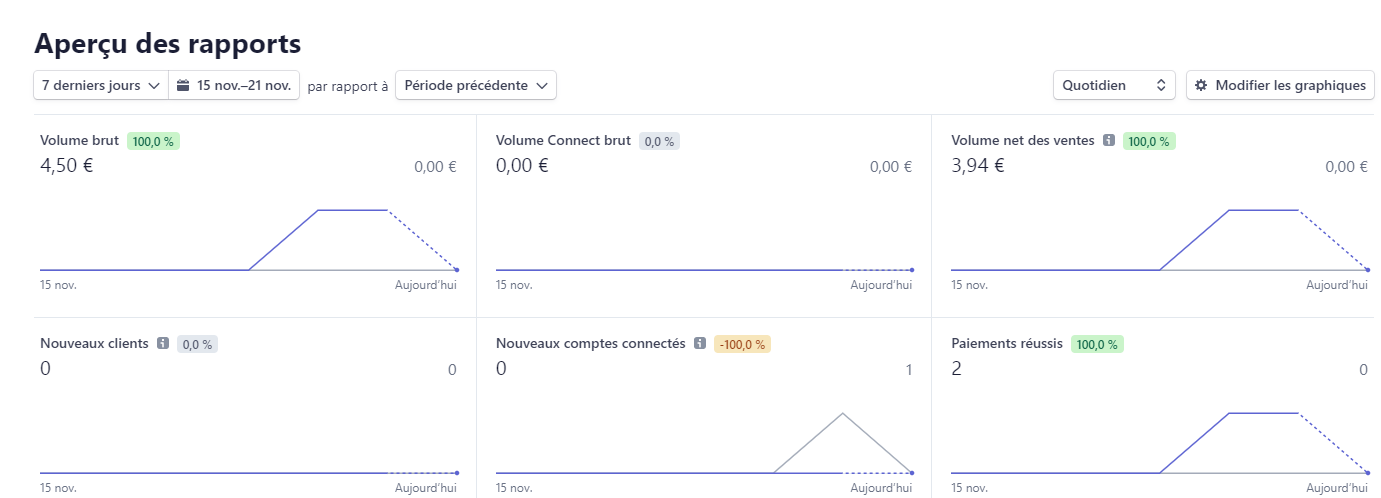Click the endpoint dot on Volume brut chart

pyautogui.click(x=457, y=270)
